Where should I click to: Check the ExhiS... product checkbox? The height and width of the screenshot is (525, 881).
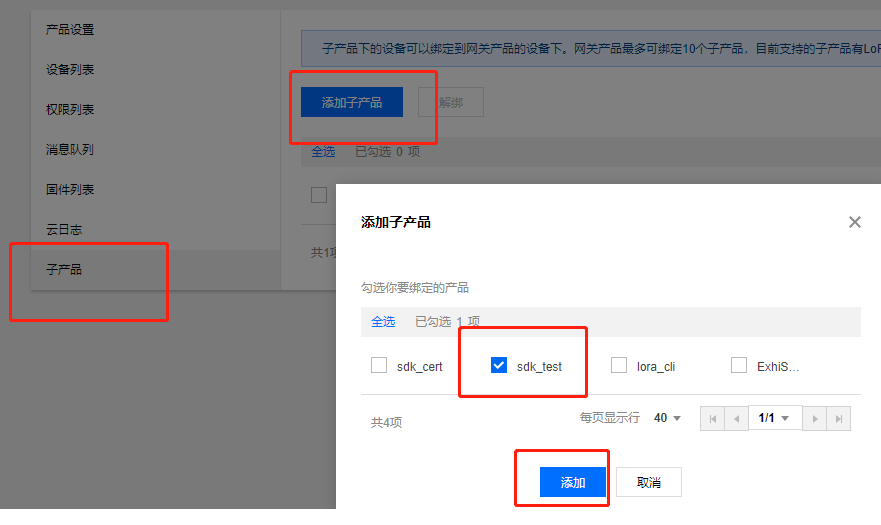click(739, 365)
